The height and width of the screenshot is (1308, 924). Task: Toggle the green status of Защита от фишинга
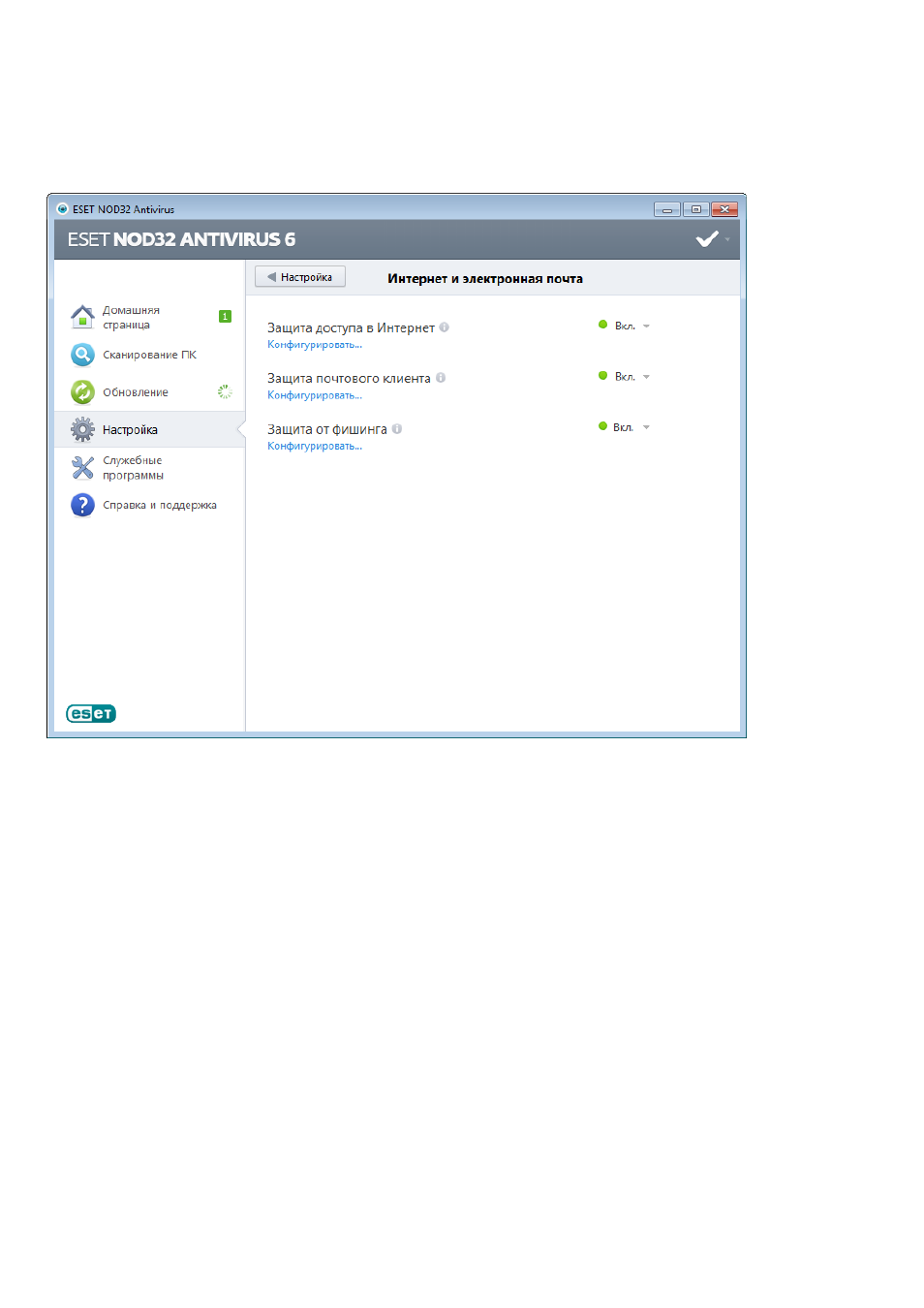pyautogui.click(x=602, y=426)
